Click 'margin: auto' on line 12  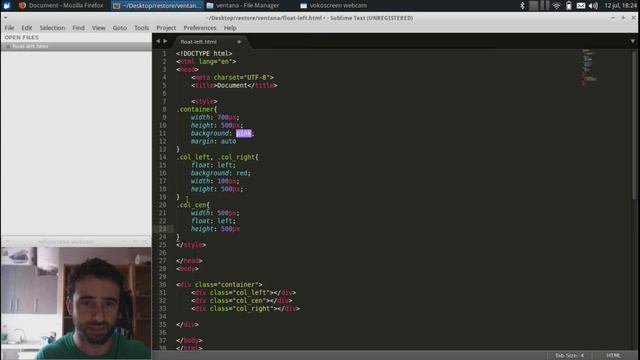coord(213,141)
